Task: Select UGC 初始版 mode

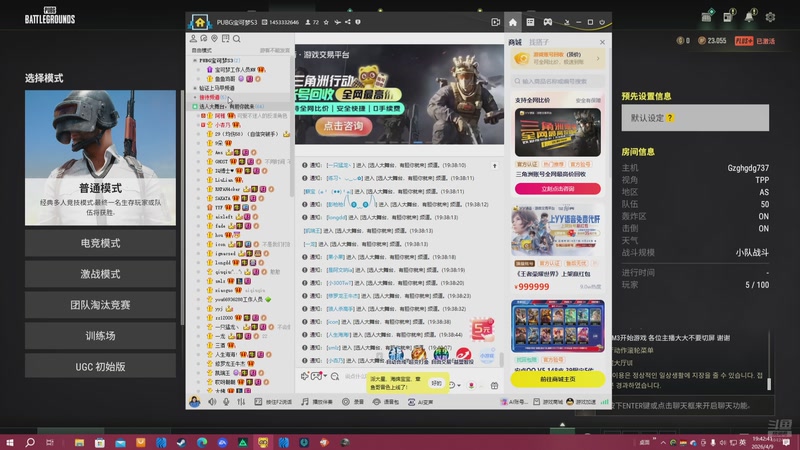Action: pos(101,367)
